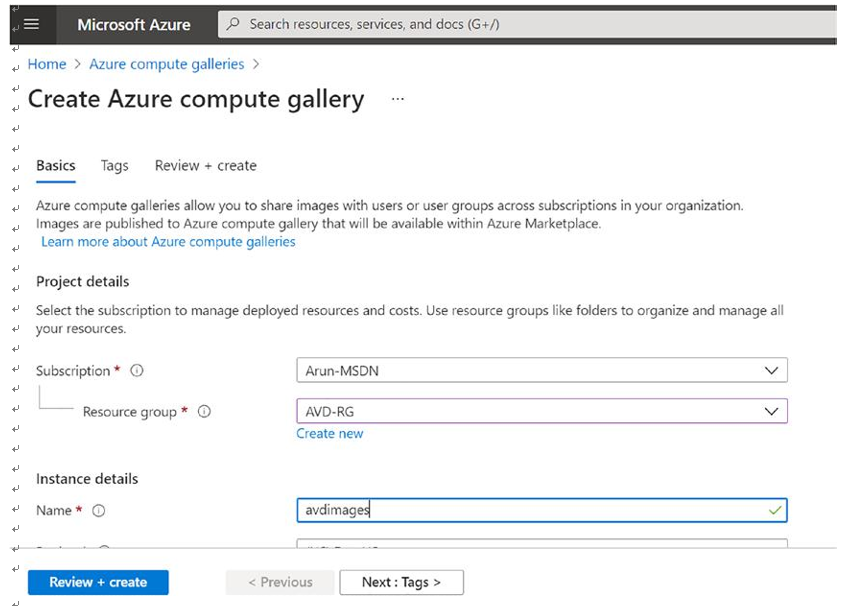The image size is (843, 606).
Task: Click the Create new resource group link
Action: pyautogui.click(x=330, y=433)
